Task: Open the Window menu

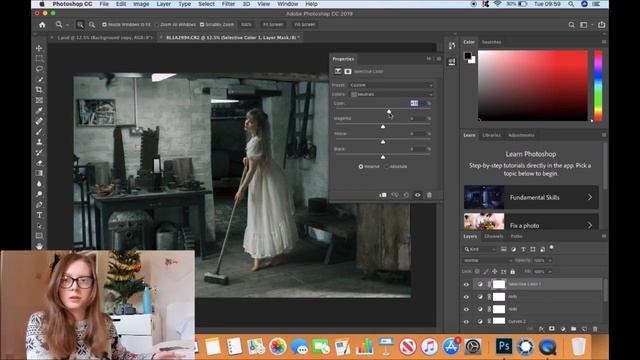Action: tap(288, 4)
